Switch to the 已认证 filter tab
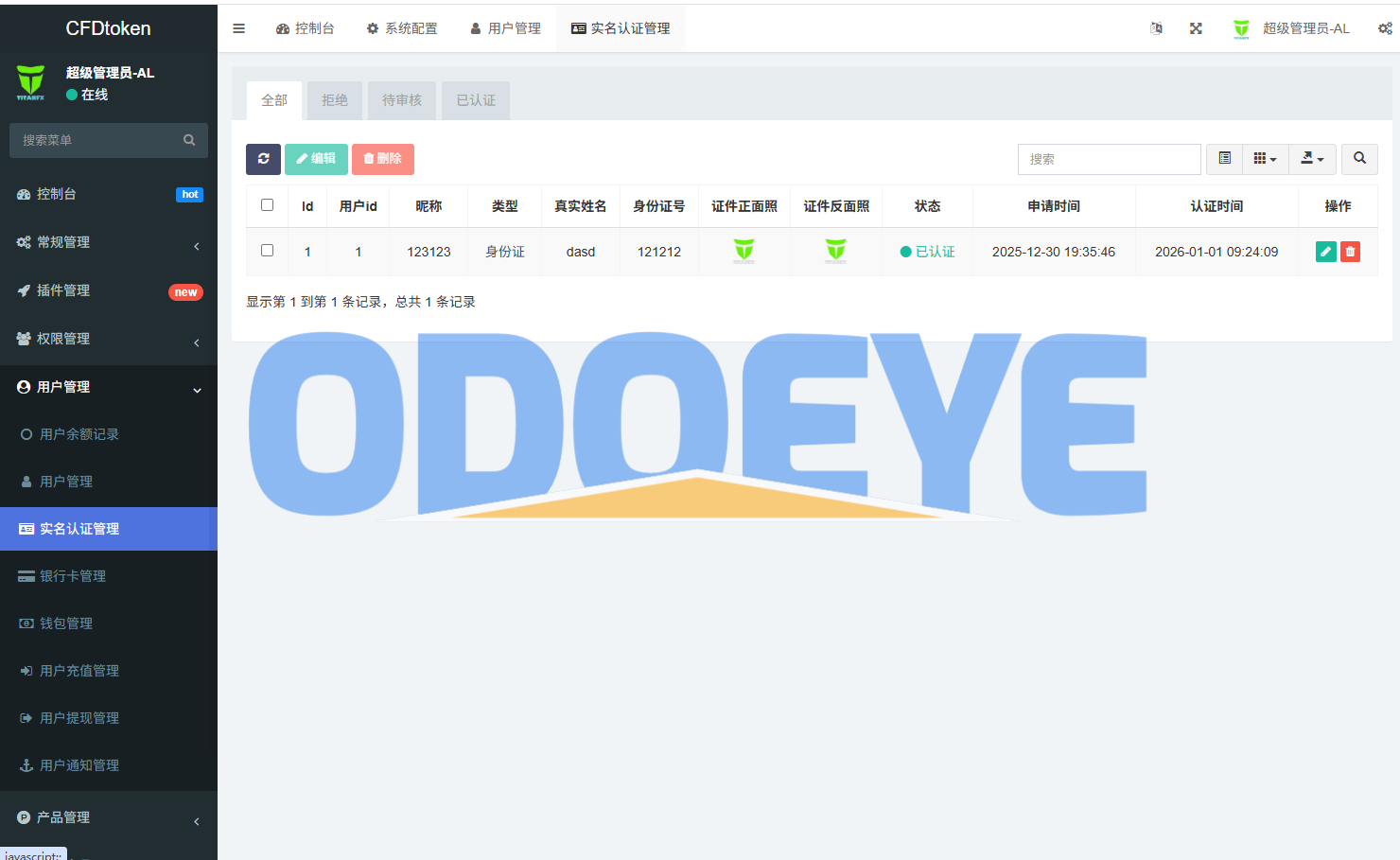 pos(476,100)
